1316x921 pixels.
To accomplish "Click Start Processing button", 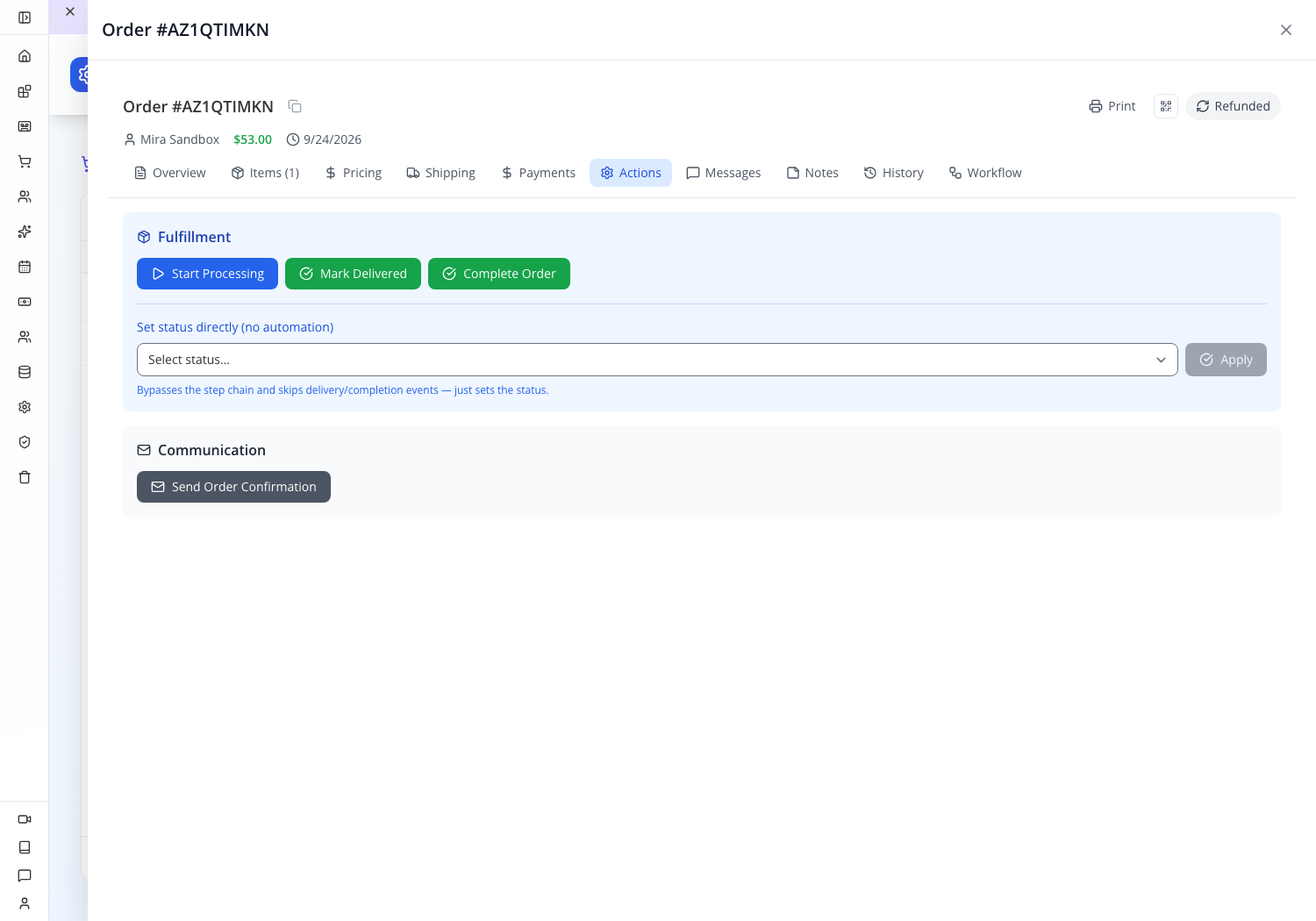I will pos(207,274).
